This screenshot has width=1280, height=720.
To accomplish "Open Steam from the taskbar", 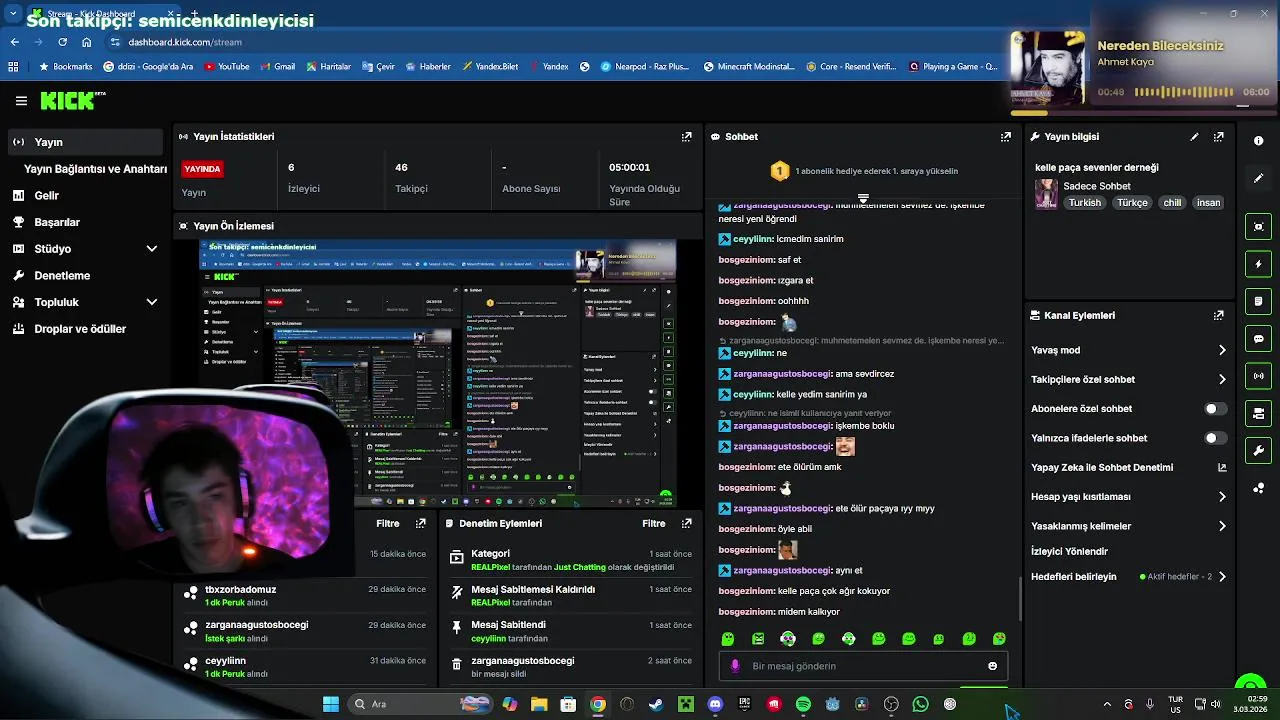I will coord(656,704).
